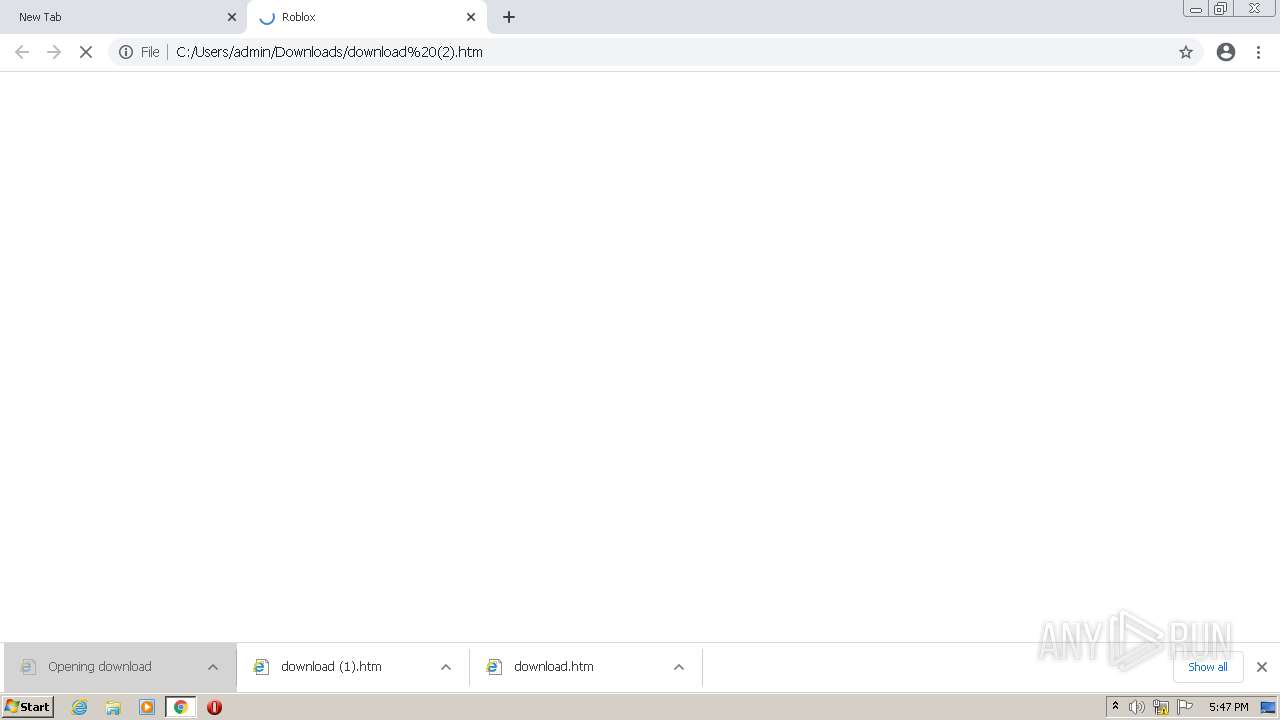Viewport: 1280px width, 720px height.
Task: Open volume speaker icon in tray
Action: point(1137,707)
